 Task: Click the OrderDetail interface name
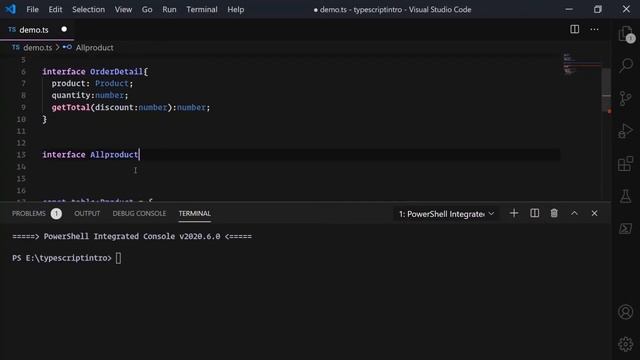tap(116, 72)
